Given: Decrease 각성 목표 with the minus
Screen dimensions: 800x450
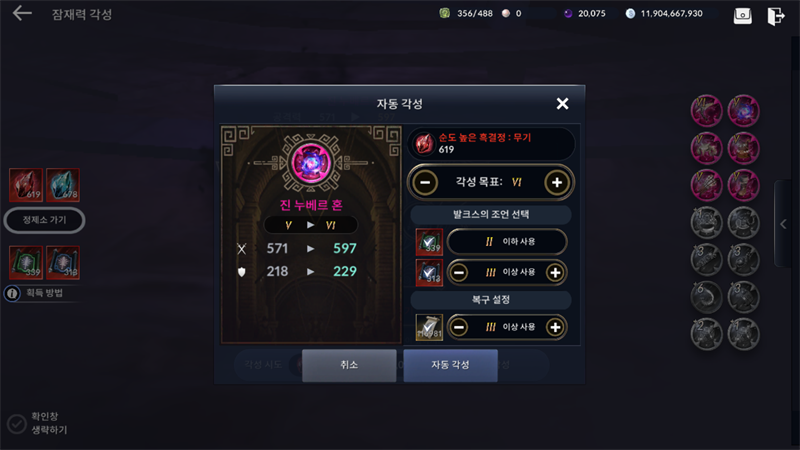Looking at the screenshot, I should [425, 182].
